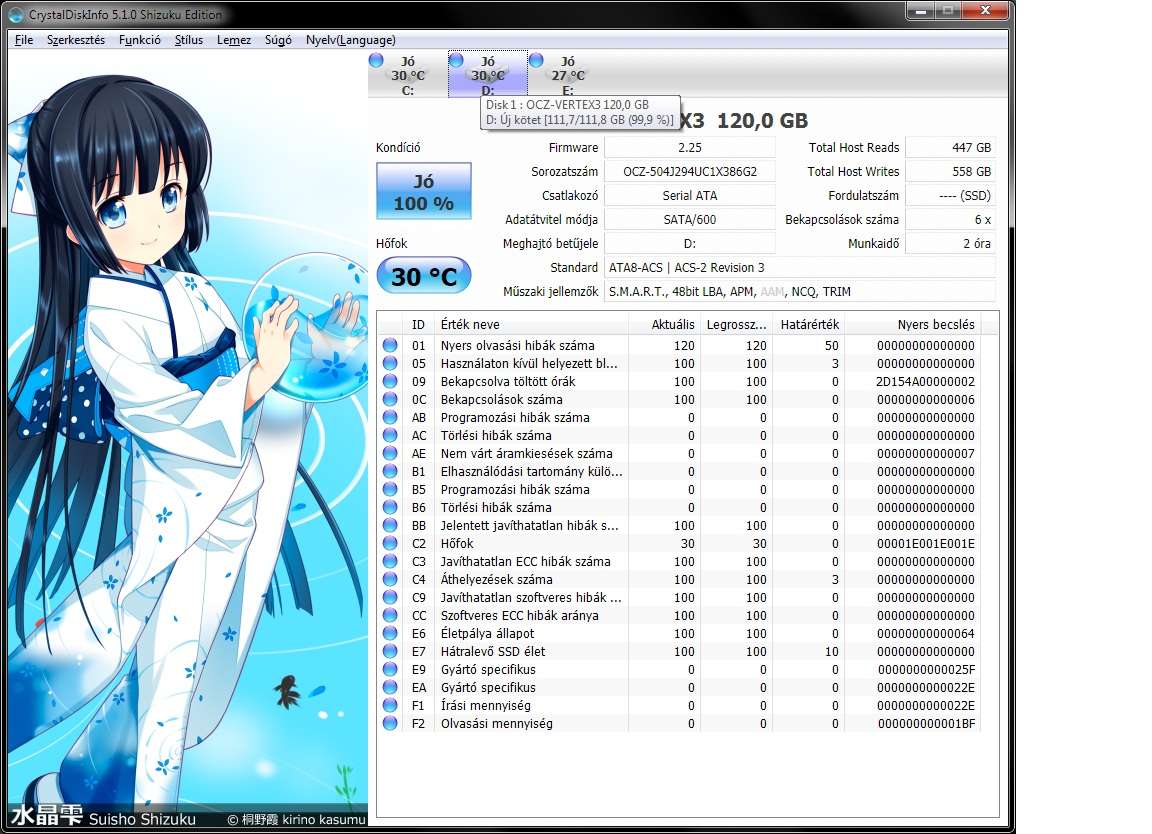Click status icon of attribute F1 row

390,705
